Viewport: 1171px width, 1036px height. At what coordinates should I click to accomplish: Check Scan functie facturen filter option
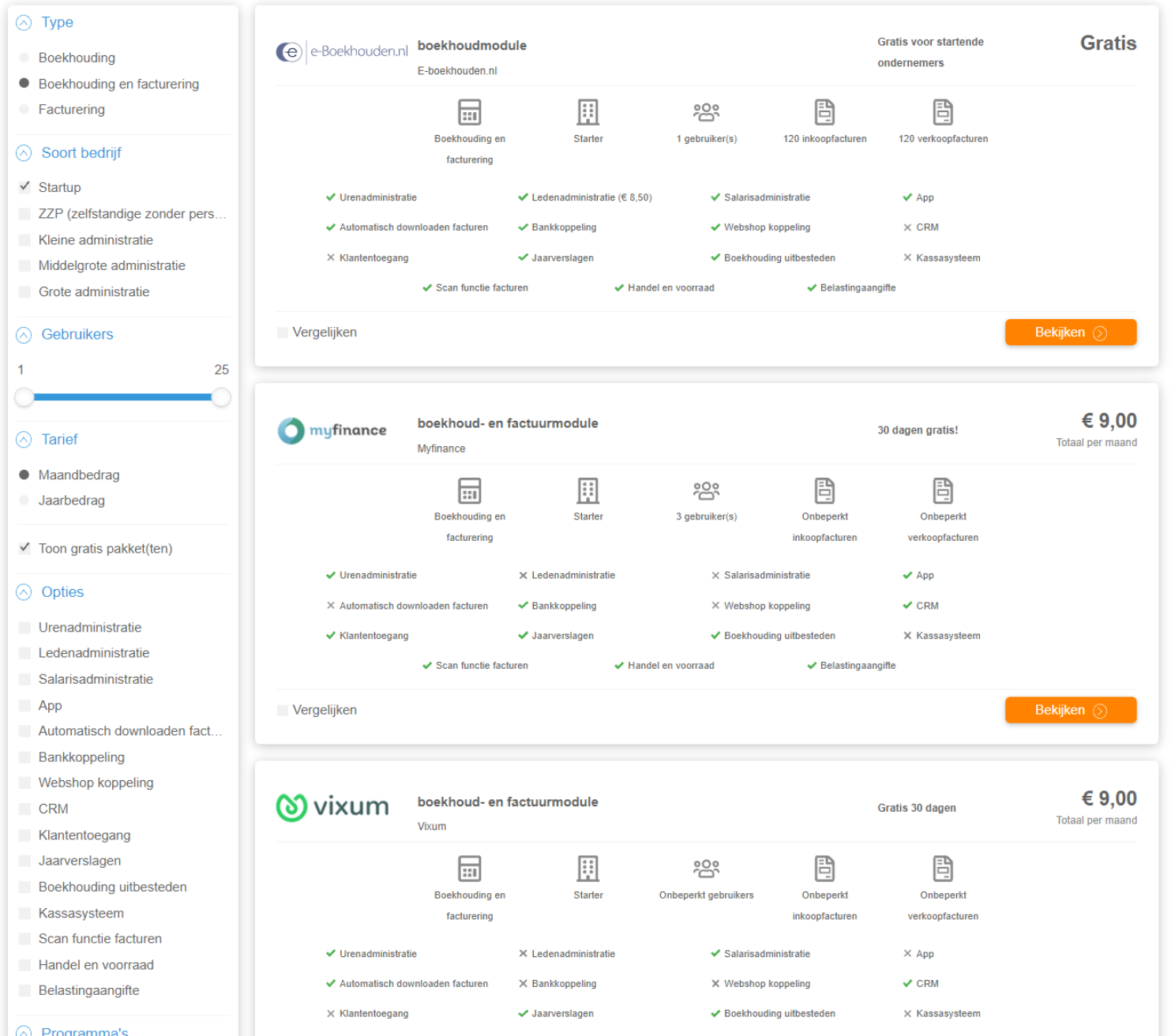(24, 939)
